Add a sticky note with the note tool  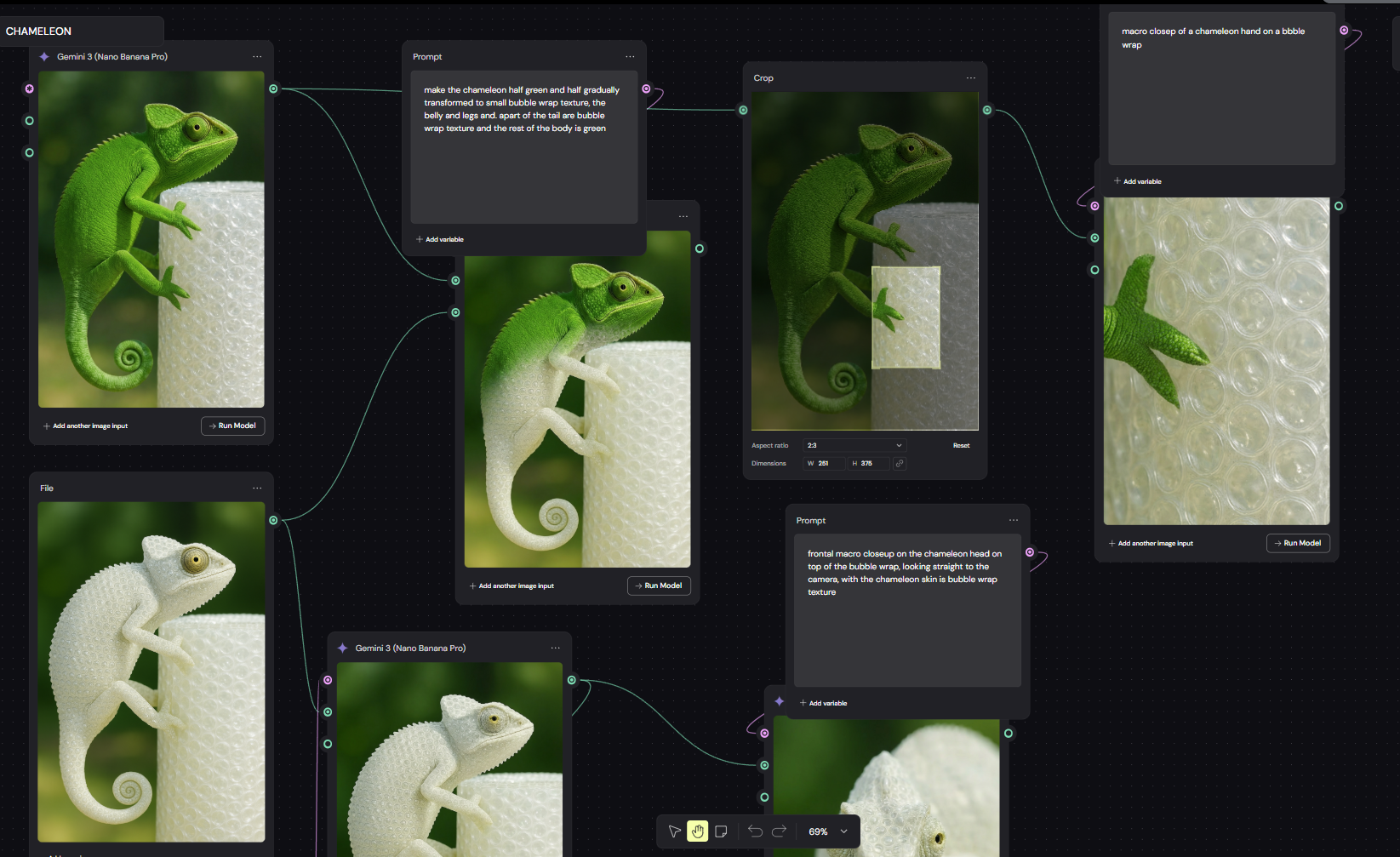[721, 831]
